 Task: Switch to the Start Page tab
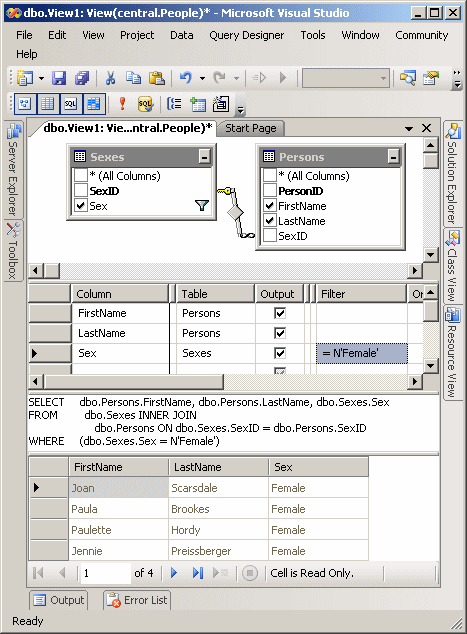[x=251, y=128]
